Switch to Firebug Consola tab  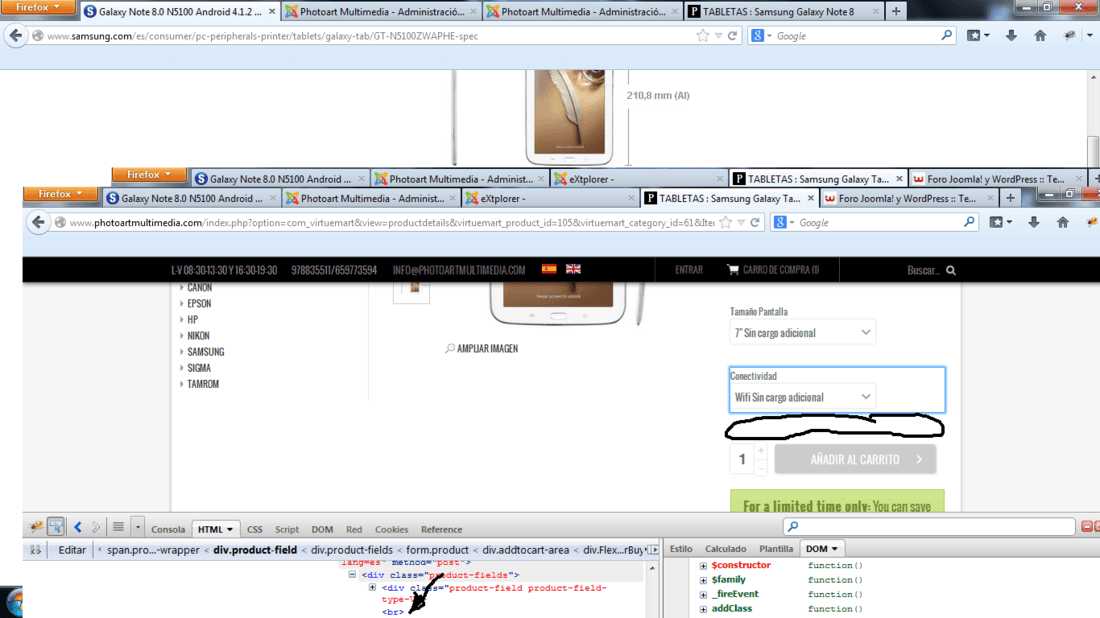pyautogui.click(x=168, y=530)
